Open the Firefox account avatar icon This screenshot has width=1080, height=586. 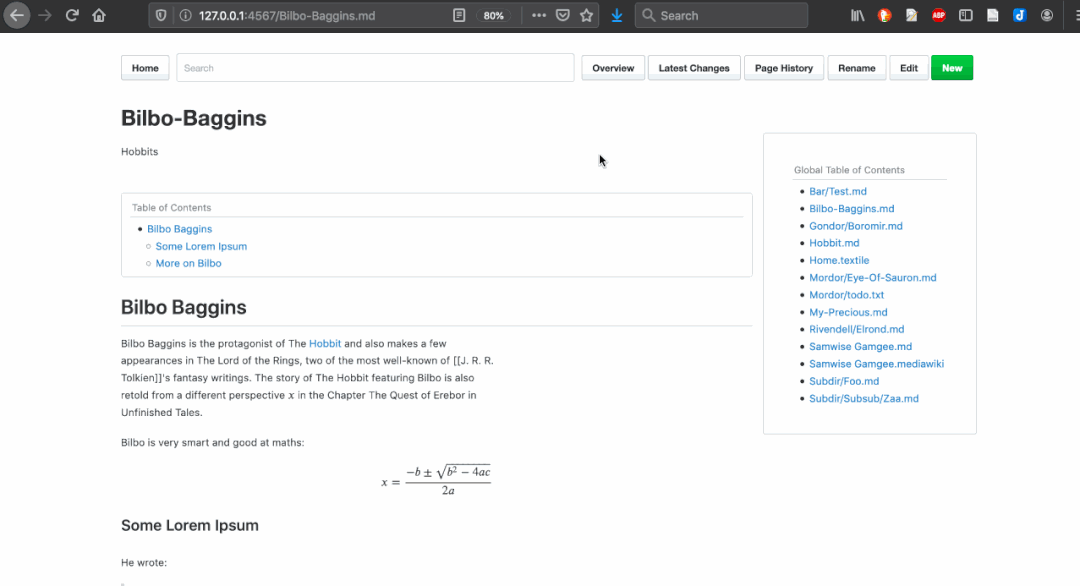(1047, 15)
